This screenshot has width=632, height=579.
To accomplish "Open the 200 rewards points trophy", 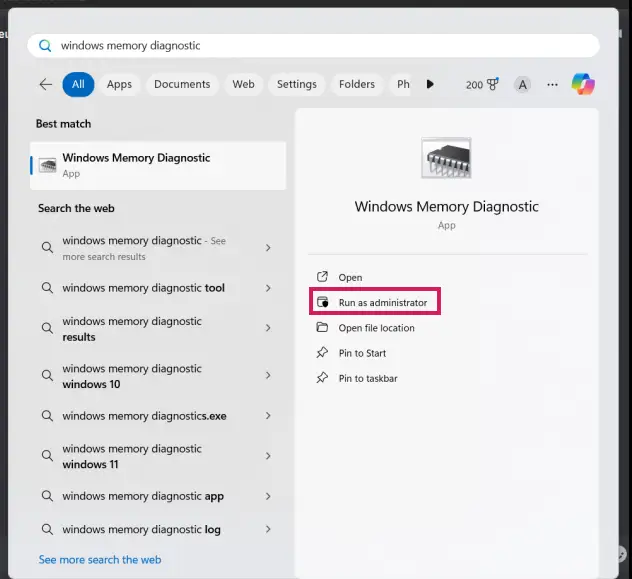I will pyautogui.click(x=482, y=85).
